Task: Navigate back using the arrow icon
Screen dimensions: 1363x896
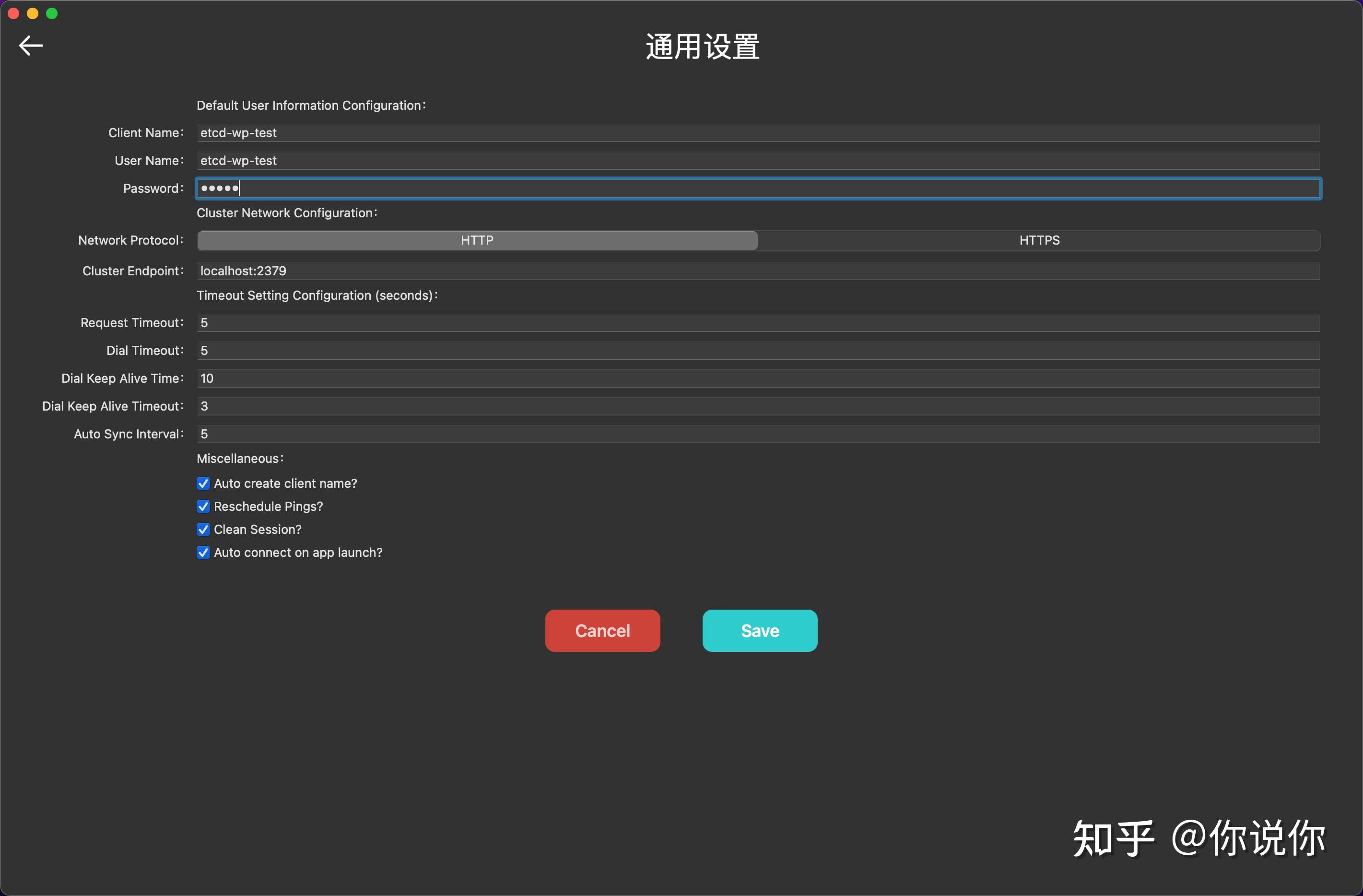Action: [30, 45]
